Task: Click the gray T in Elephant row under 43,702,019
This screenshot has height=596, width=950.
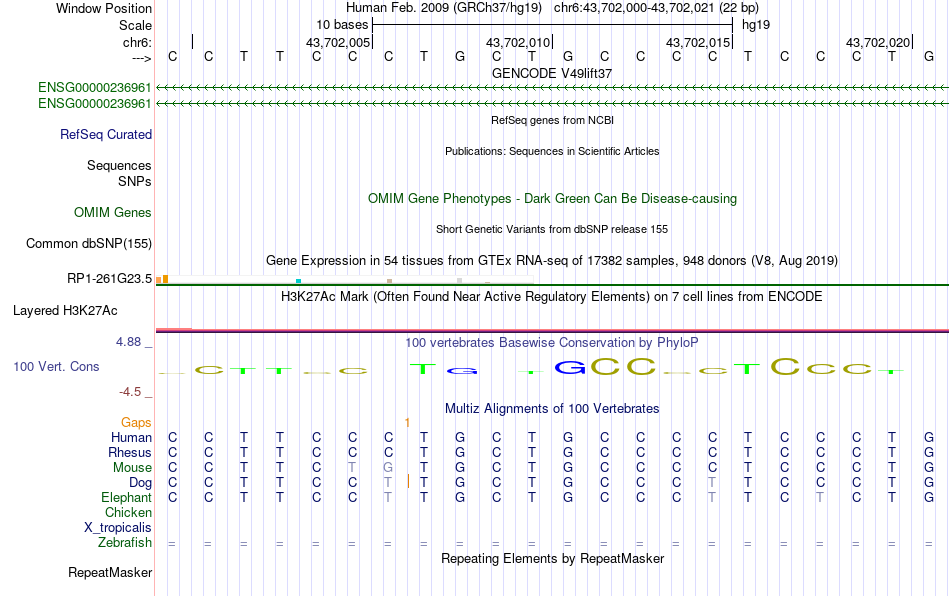Action: tap(819, 497)
